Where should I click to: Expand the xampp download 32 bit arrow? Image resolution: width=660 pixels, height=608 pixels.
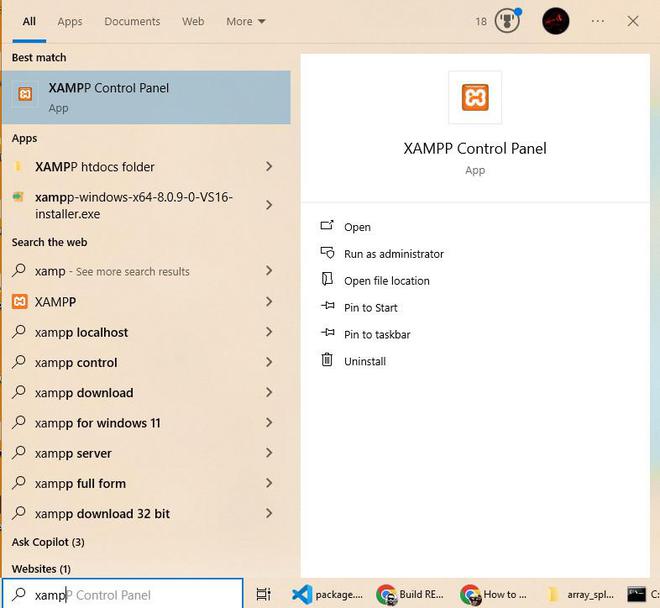pyautogui.click(x=269, y=513)
